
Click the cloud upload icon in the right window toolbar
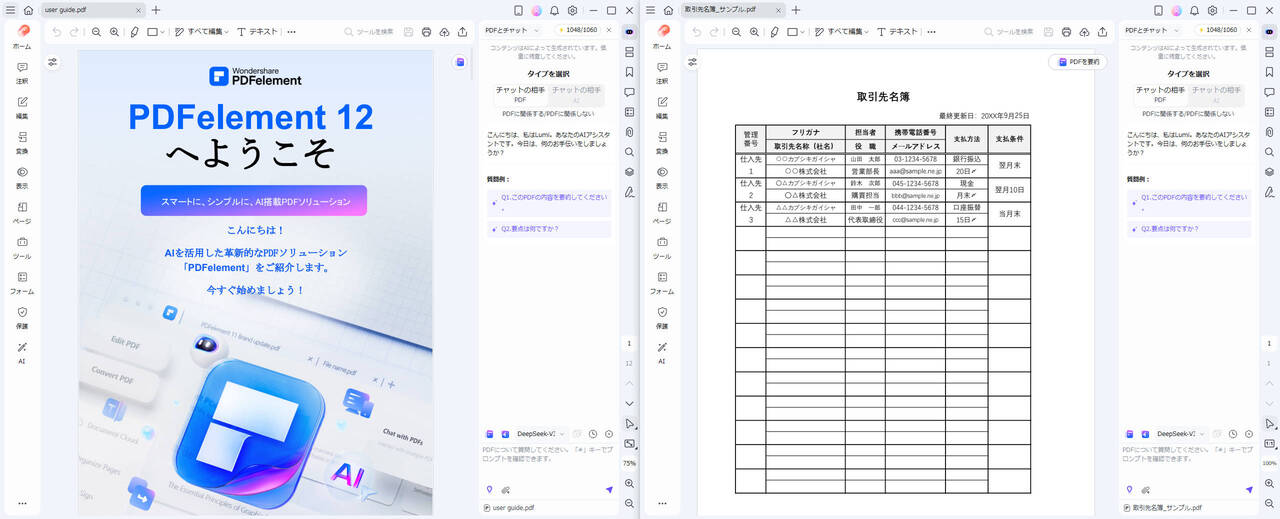1084,32
